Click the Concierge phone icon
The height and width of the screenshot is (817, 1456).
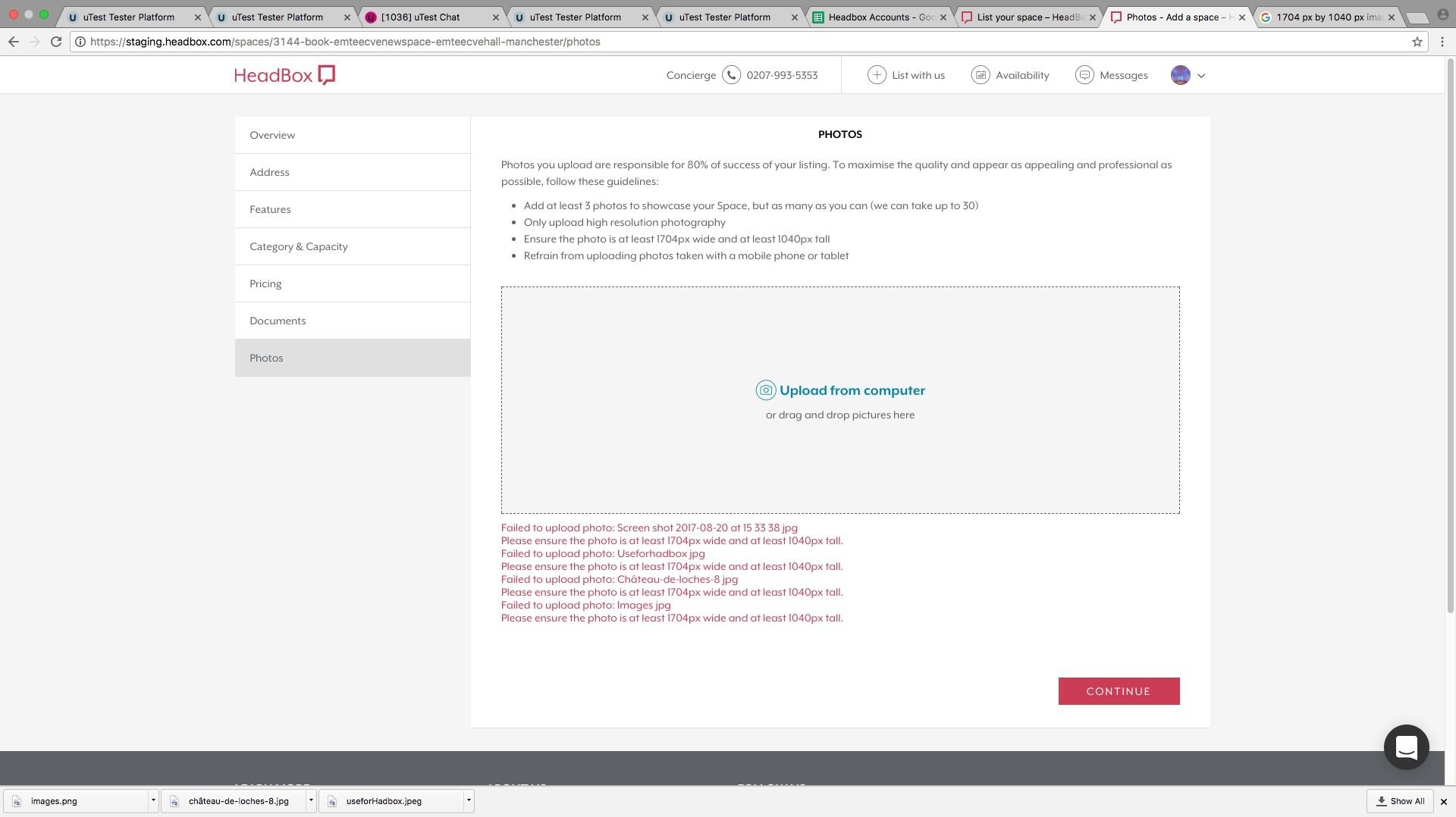[x=731, y=75]
